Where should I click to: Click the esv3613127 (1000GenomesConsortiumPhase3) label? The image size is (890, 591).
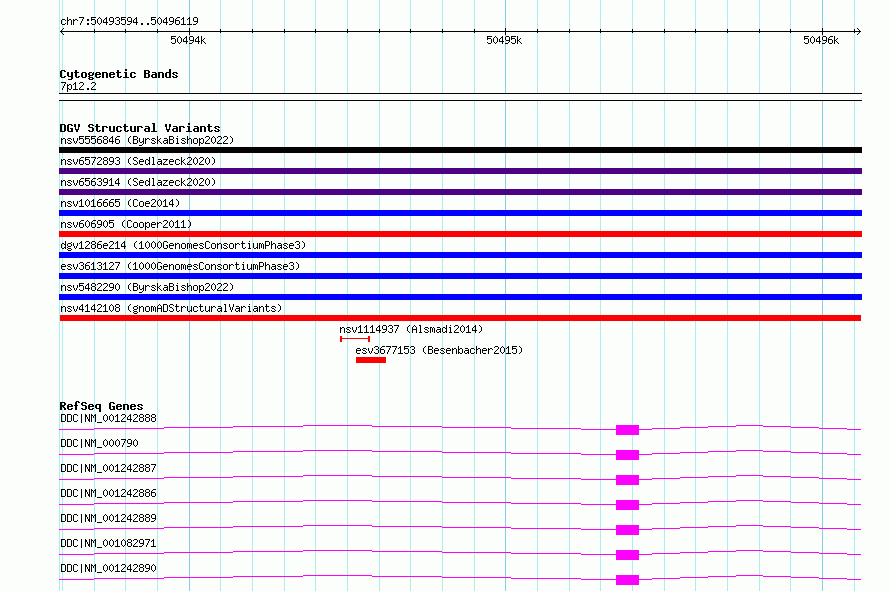pyautogui.click(x=180, y=266)
